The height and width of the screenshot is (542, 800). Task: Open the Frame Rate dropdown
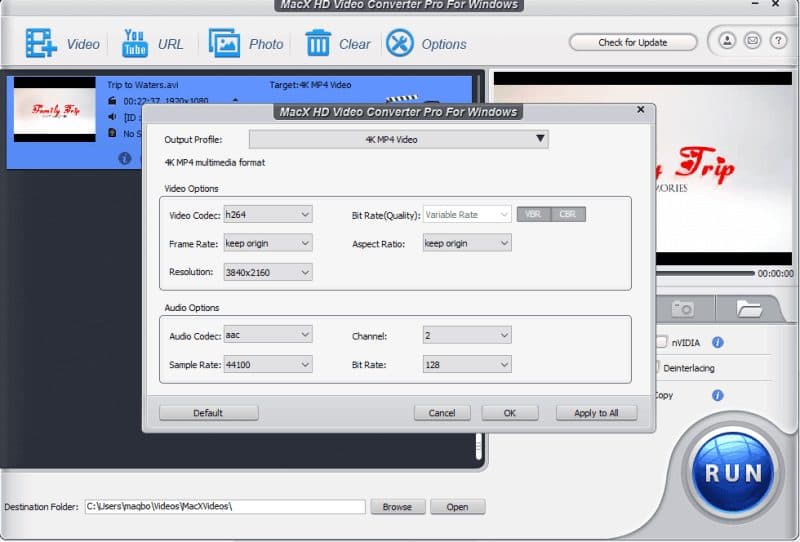(x=268, y=243)
